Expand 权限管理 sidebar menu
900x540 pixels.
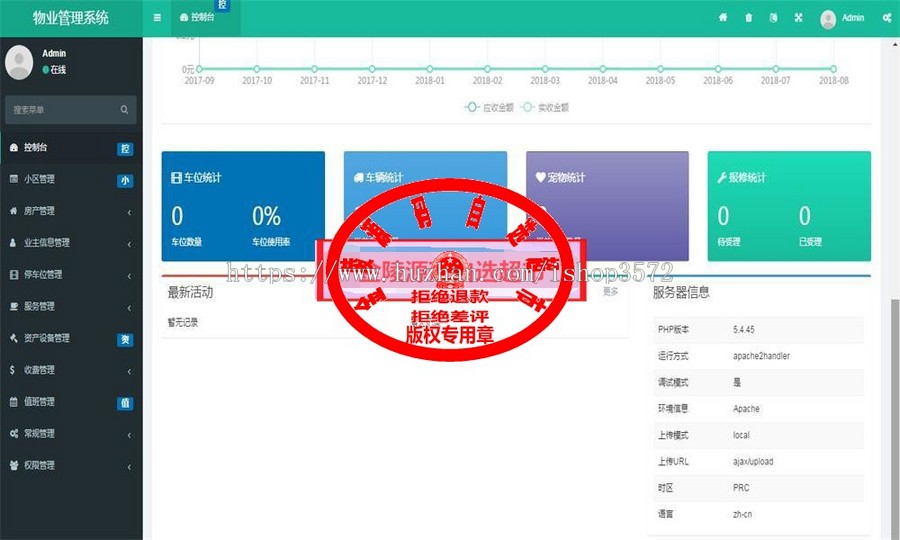[71, 465]
